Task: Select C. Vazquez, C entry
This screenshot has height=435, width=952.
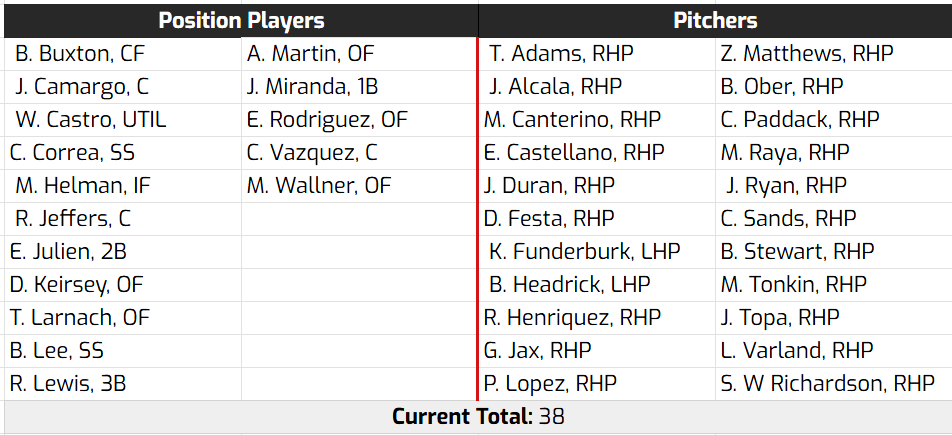Action: [x=312, y=152]
